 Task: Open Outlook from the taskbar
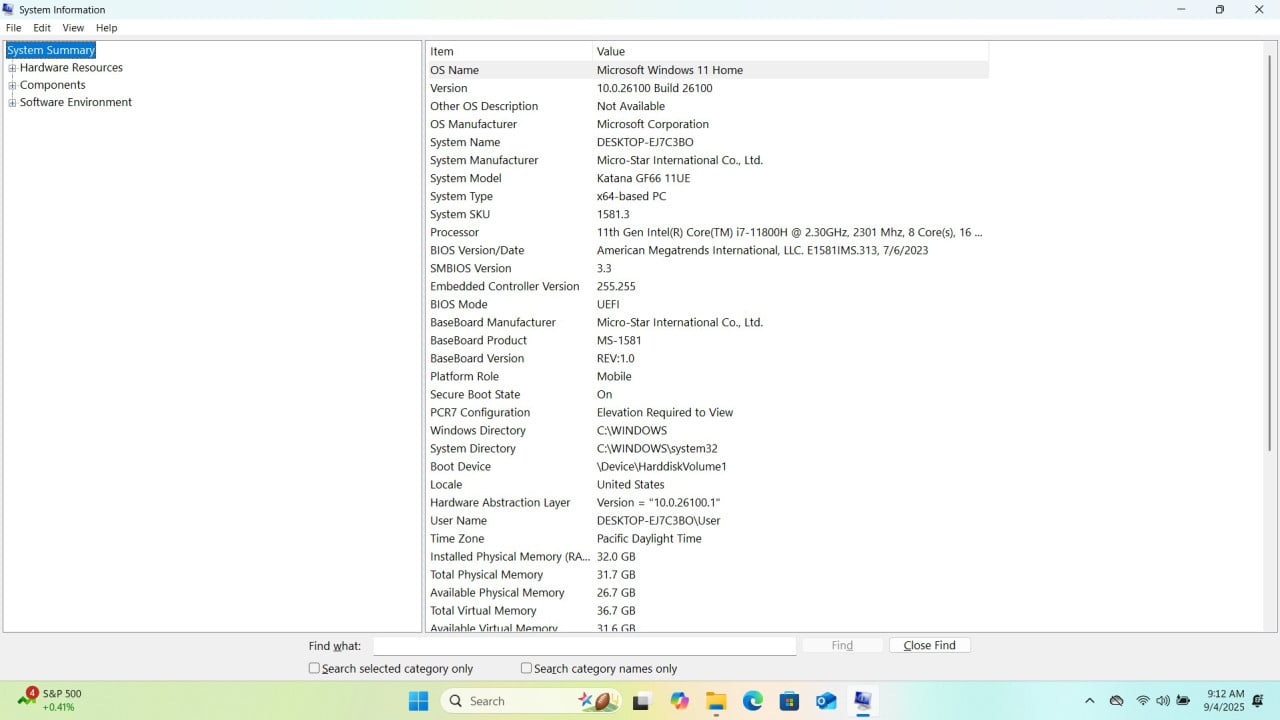826,701
